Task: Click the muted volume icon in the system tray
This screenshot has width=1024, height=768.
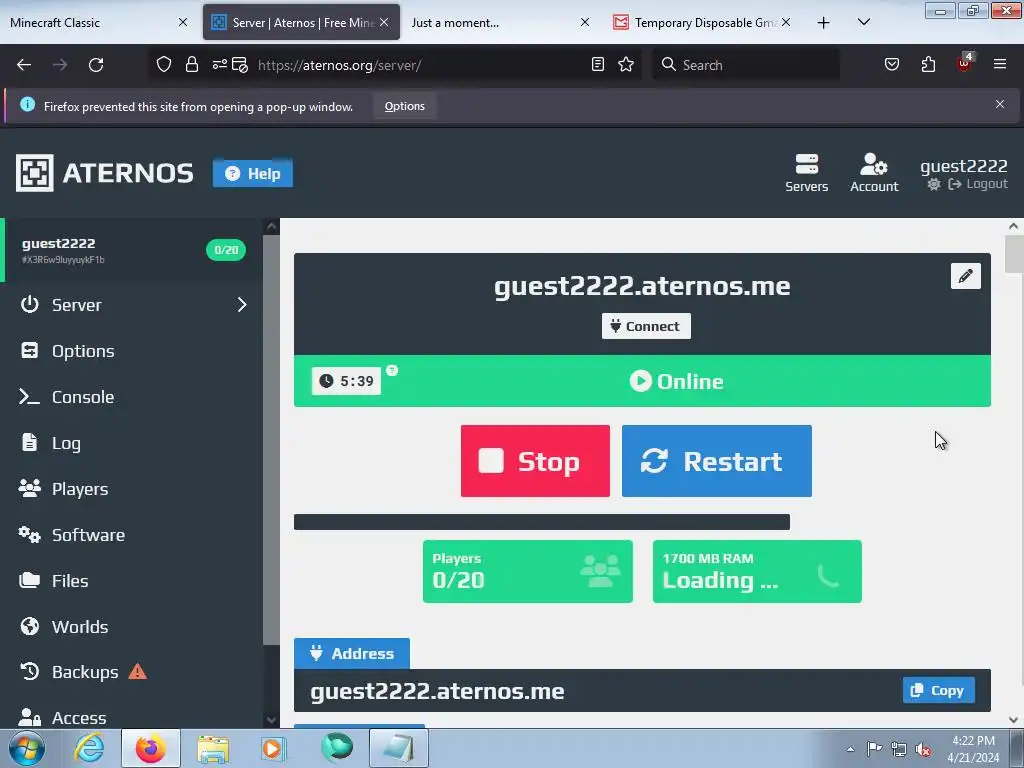Action: pyautogui.click(x=923, y=749)
